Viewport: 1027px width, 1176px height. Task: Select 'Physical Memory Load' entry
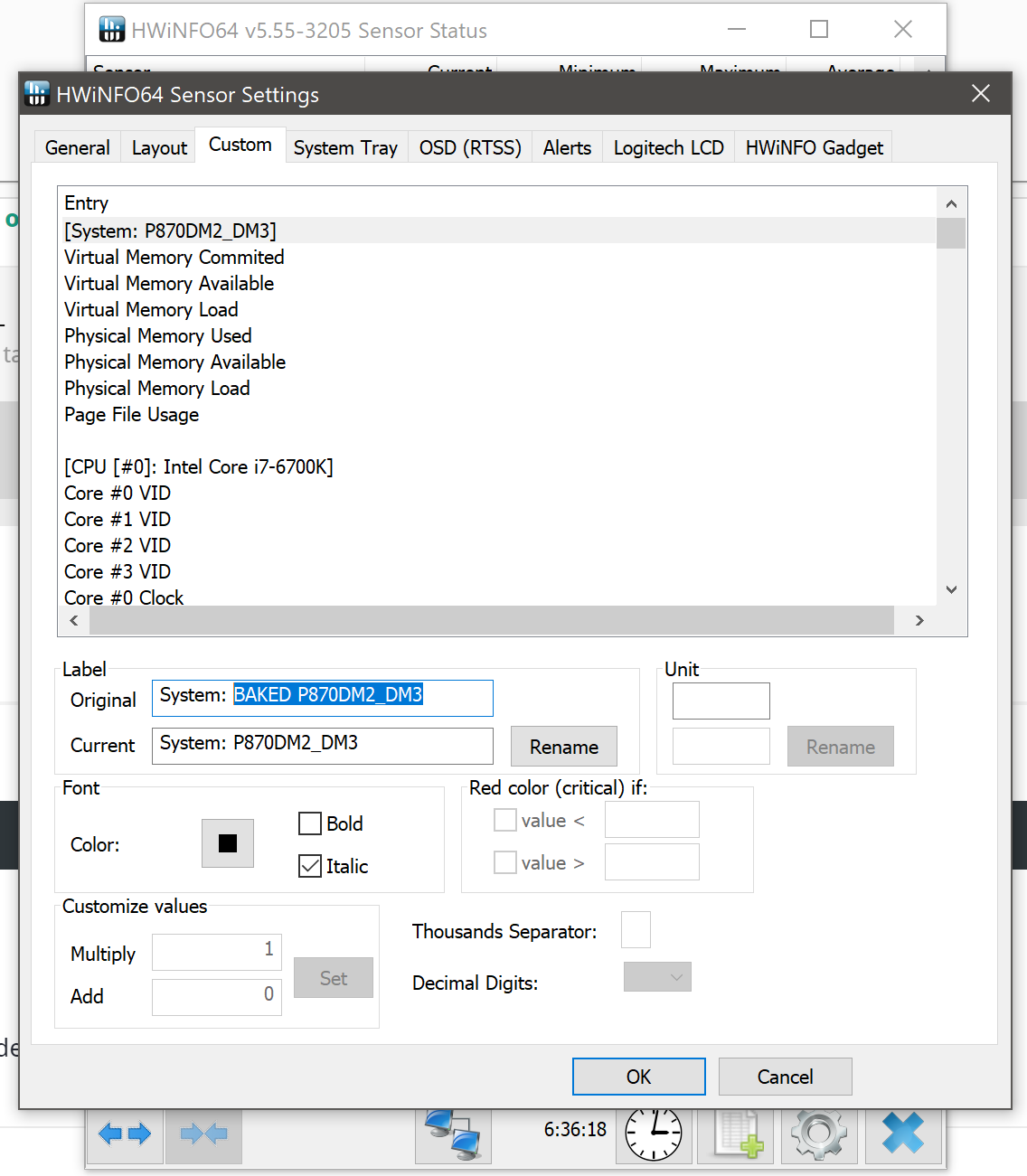tap(497, 388)
